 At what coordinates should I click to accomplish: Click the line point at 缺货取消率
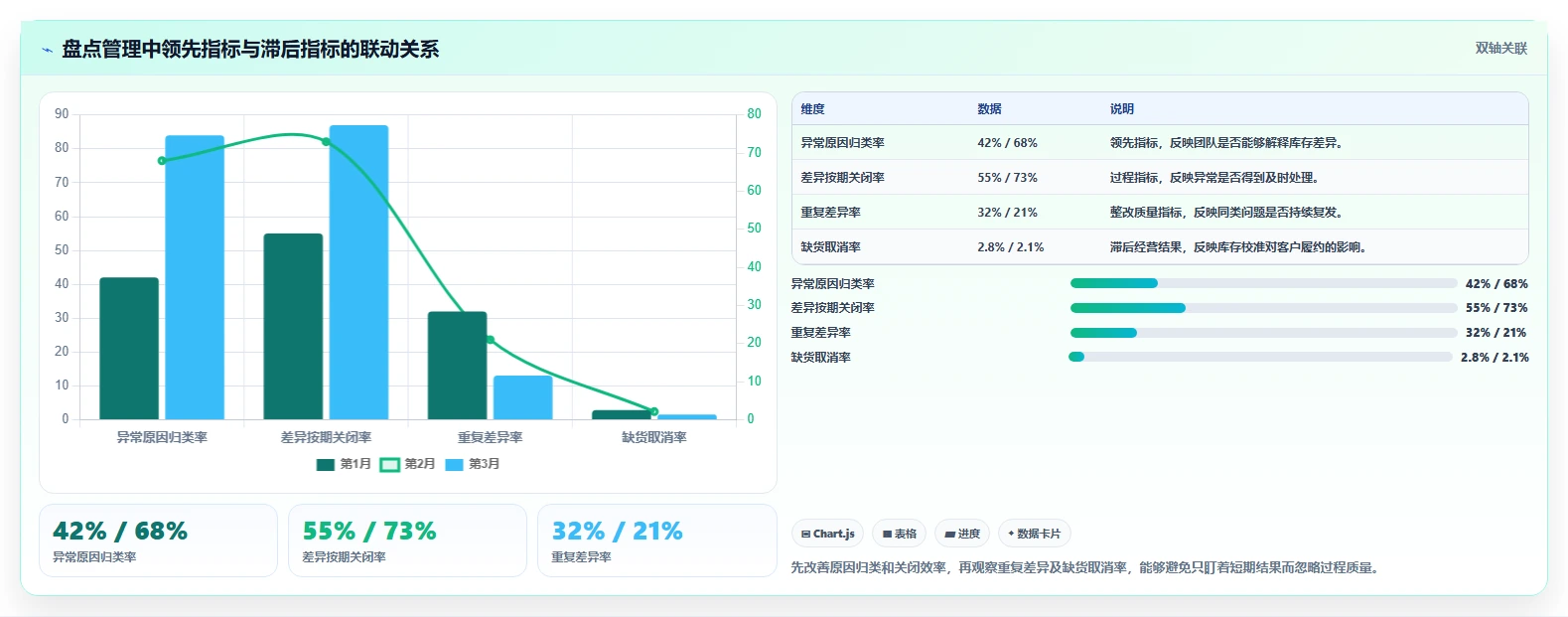coord(654,411)
